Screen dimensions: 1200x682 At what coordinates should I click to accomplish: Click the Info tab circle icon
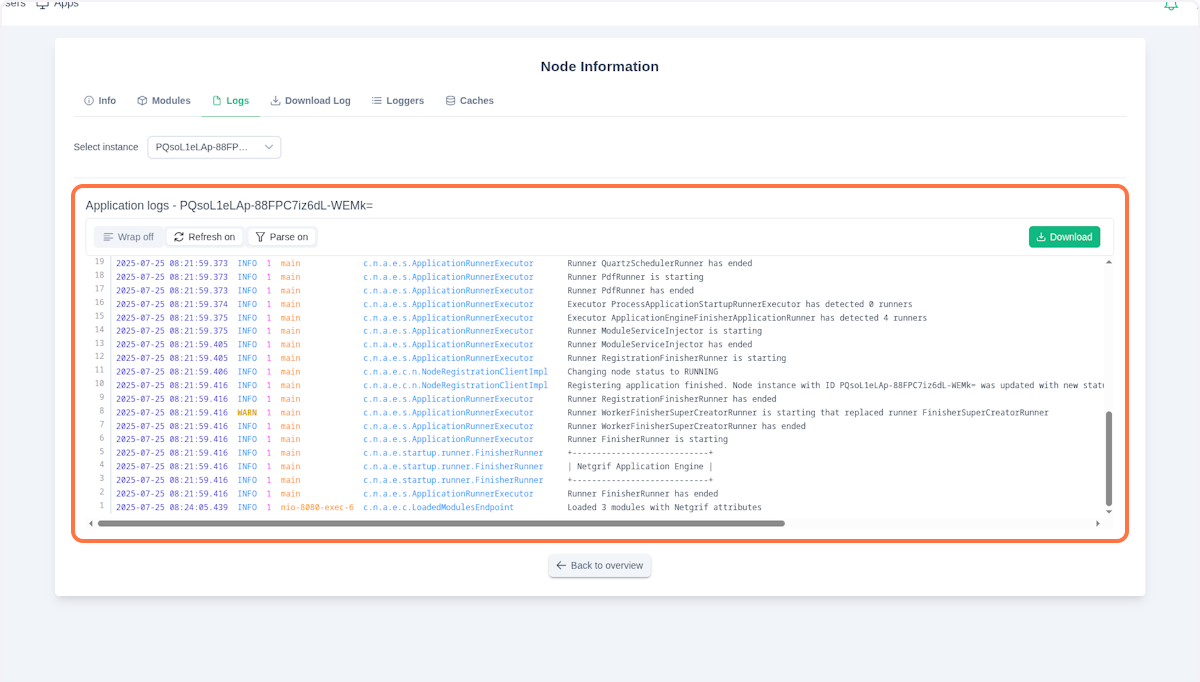(87, 100)
